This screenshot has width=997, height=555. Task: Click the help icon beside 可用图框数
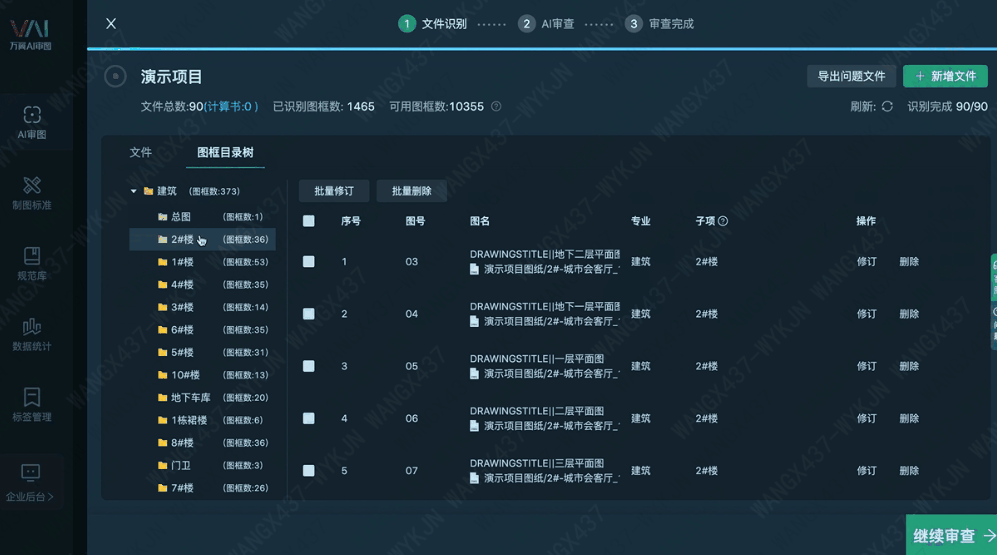(496, 107)
